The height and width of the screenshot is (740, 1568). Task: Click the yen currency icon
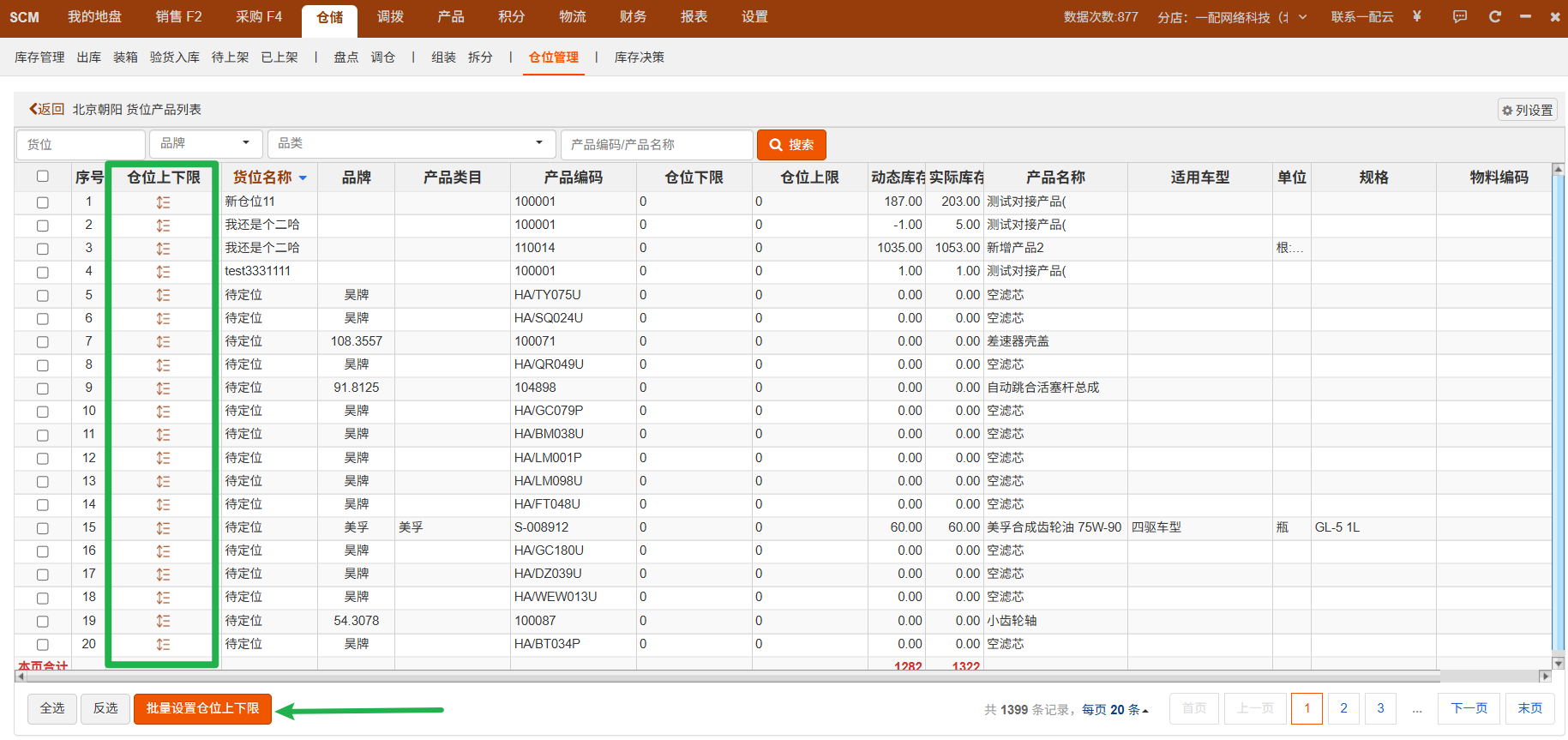(x=1417, y=16)
